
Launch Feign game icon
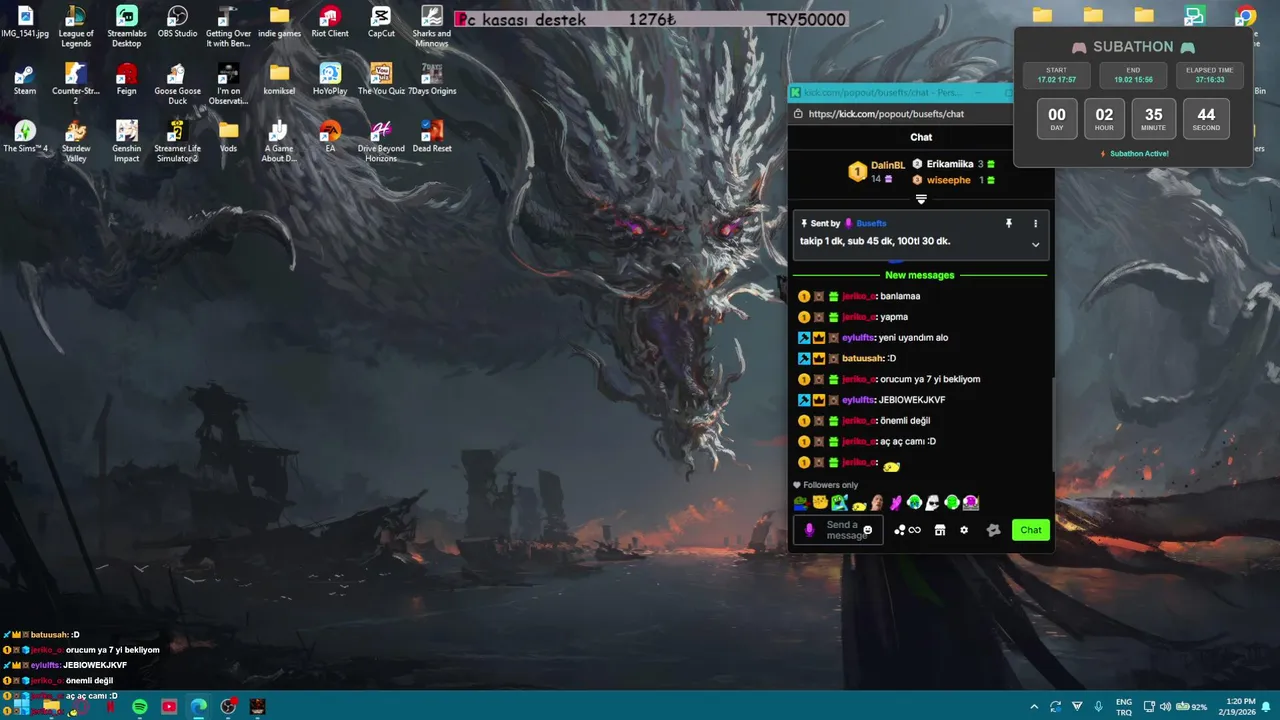tap(126, 79)
